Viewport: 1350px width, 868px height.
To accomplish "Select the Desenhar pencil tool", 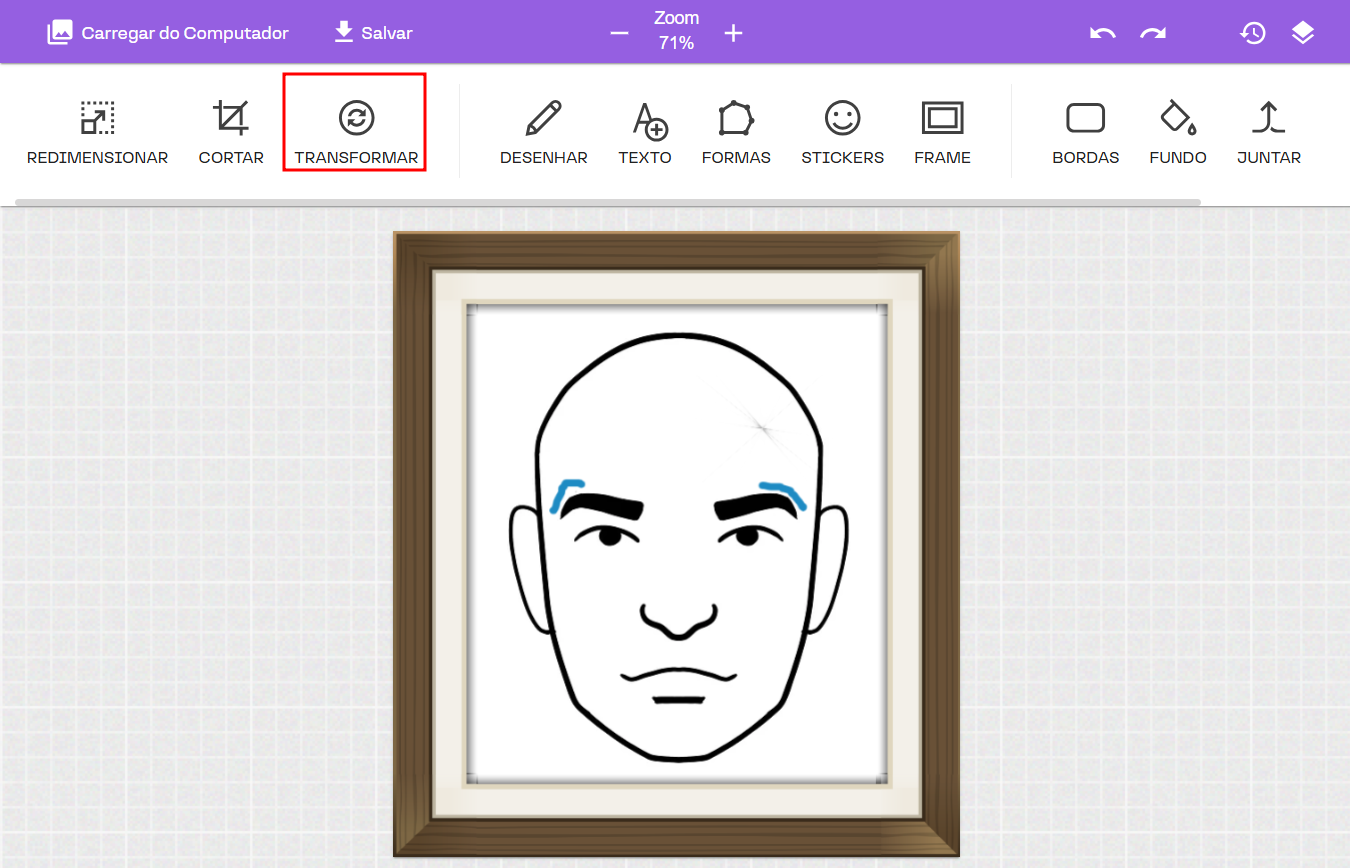I will click(543, 131).
